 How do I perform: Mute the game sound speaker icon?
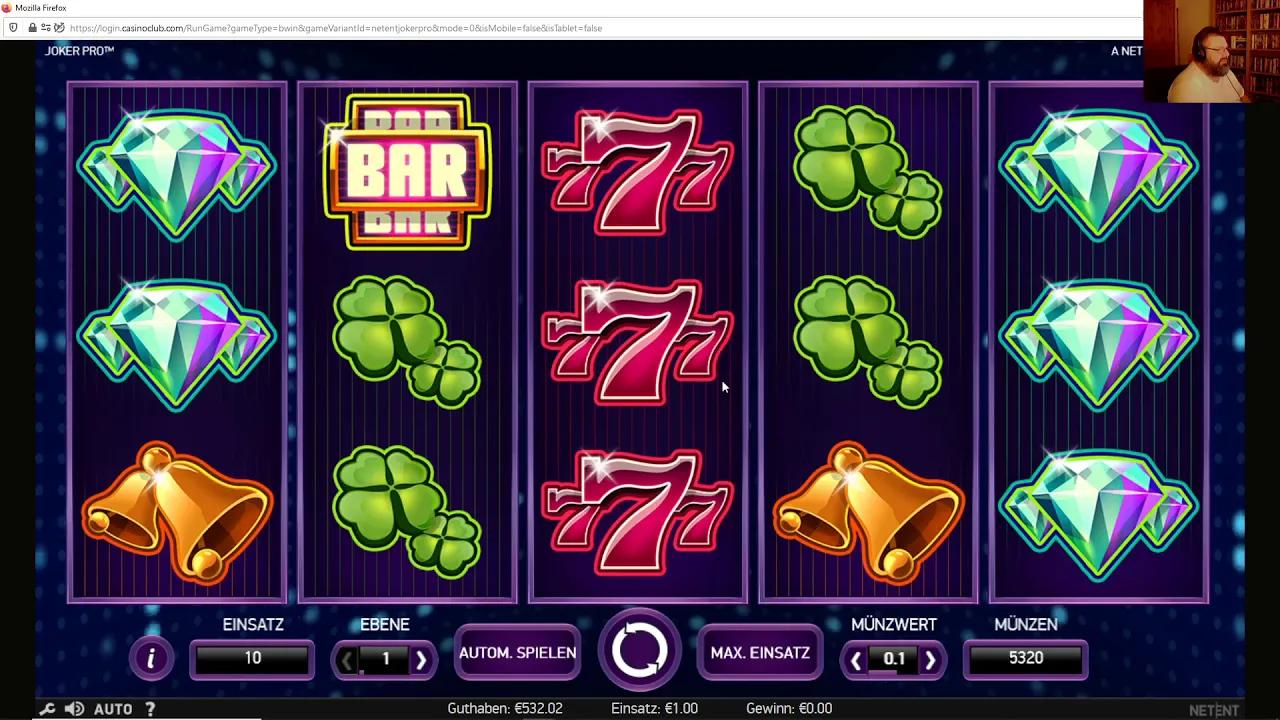point(74,709)
